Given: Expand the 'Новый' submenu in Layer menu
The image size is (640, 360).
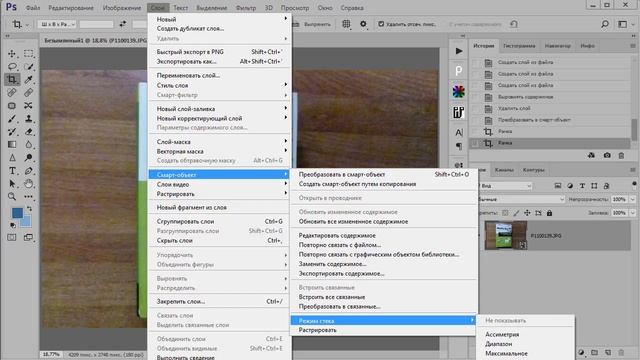Looking at the screenshot, I should click(220, 19).
